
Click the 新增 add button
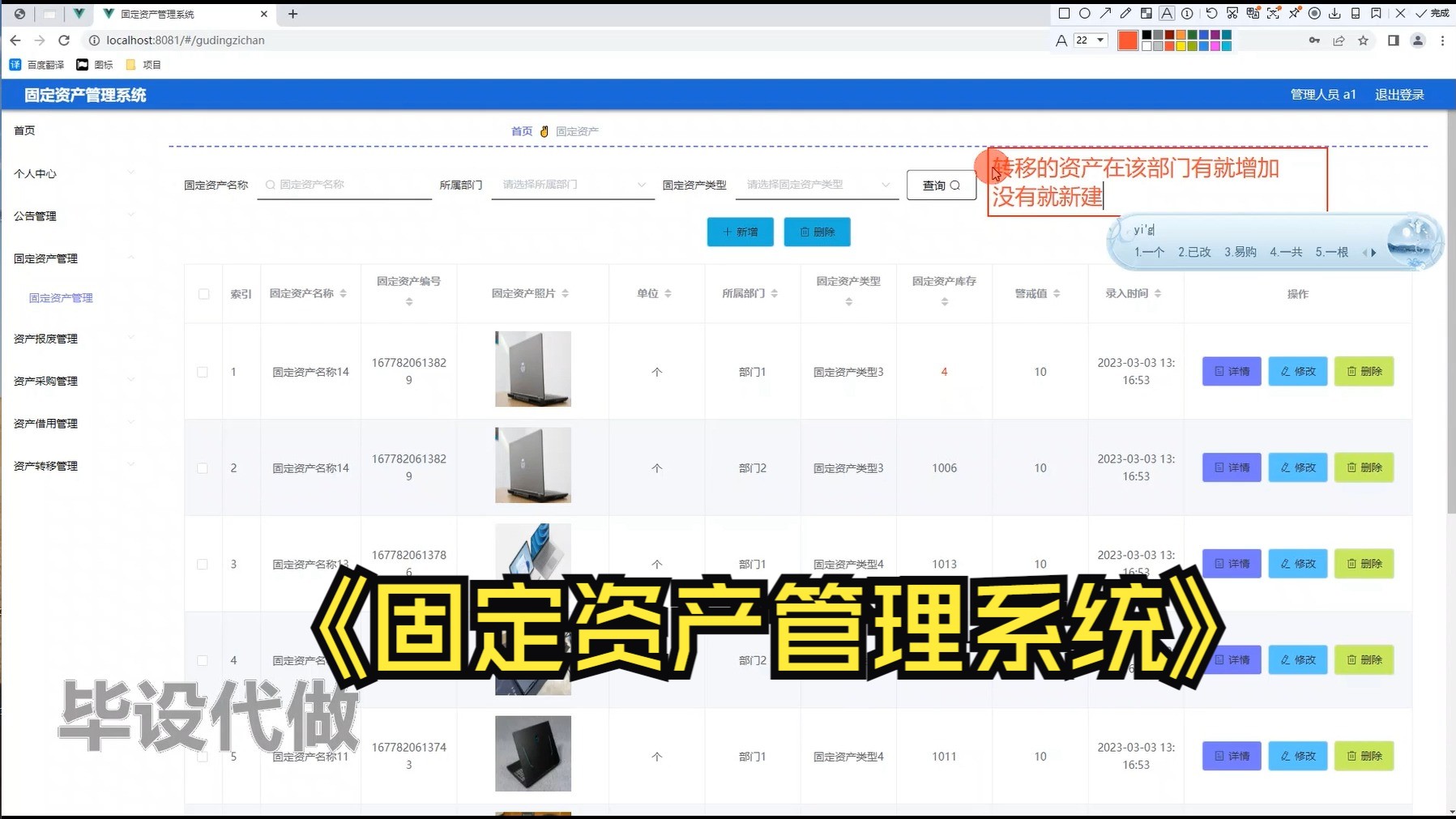coord(739,232)
